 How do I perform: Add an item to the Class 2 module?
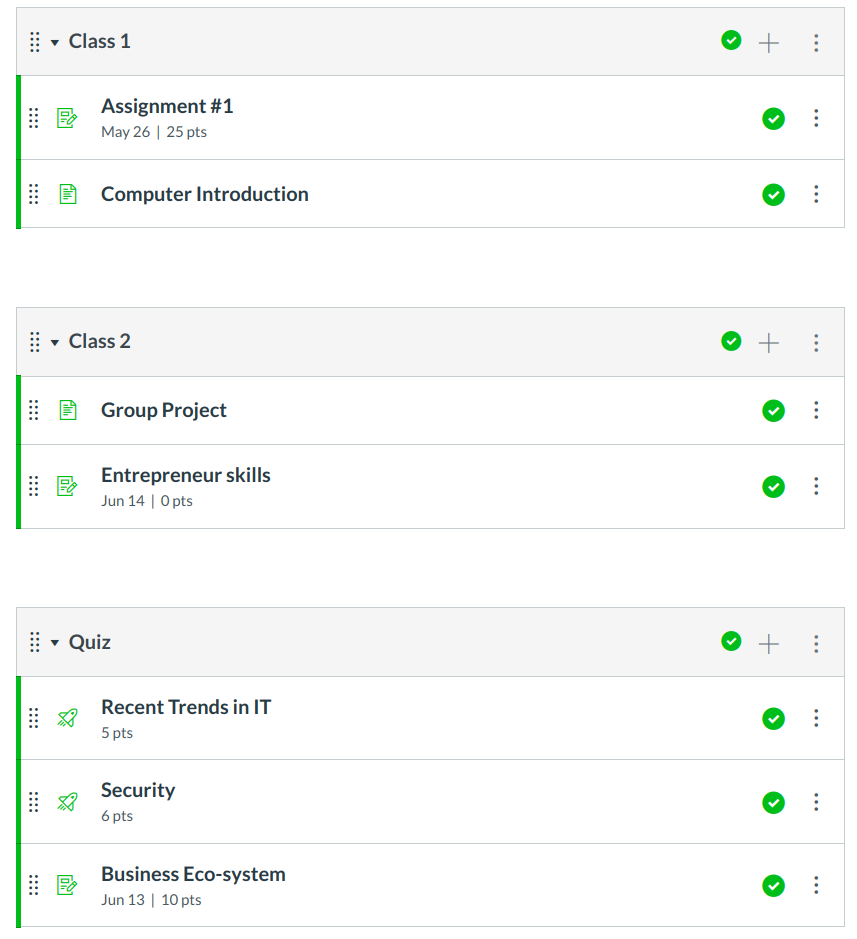(x=768, y=342)
